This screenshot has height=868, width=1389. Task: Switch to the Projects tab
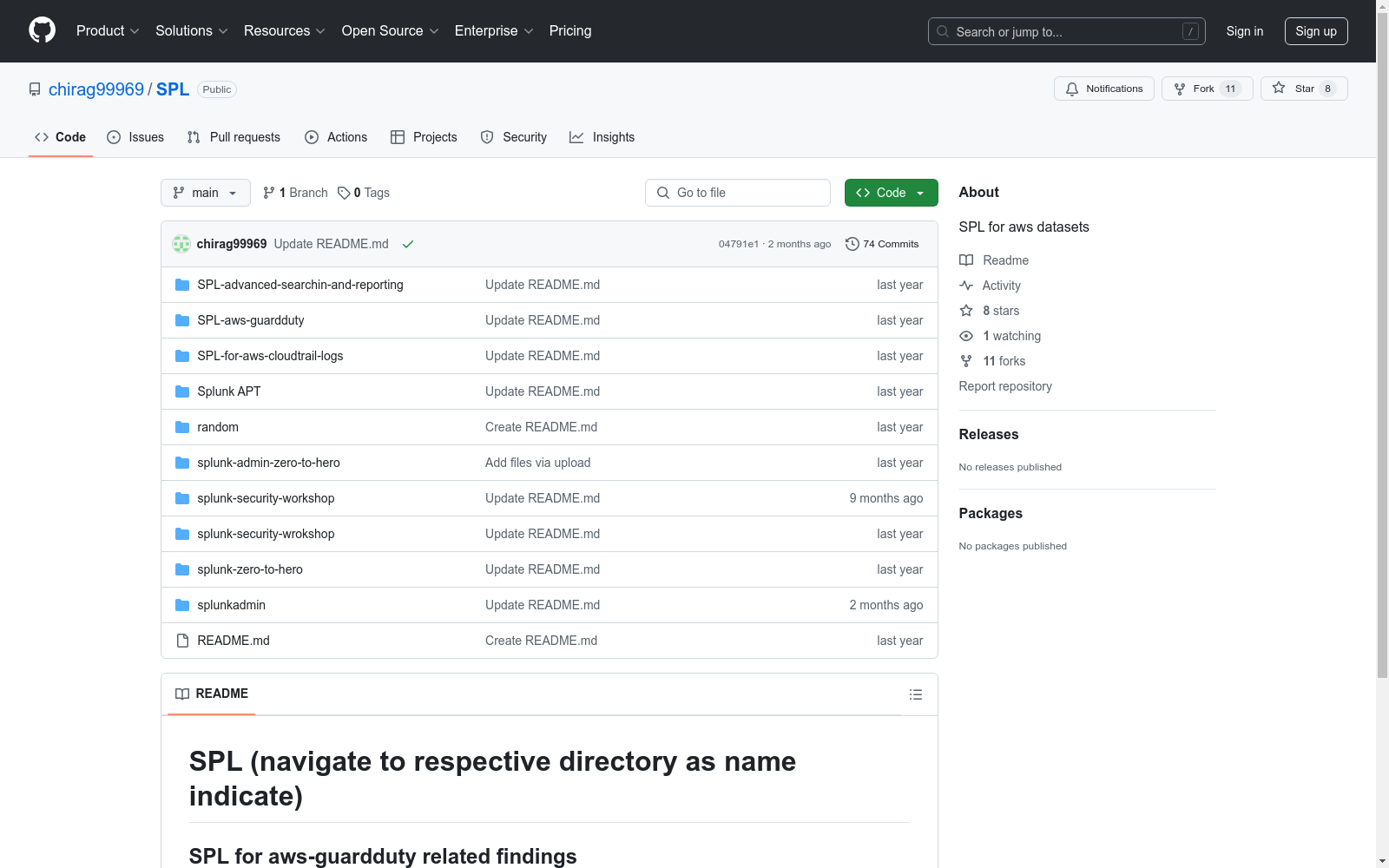click(x=424, y=137)
